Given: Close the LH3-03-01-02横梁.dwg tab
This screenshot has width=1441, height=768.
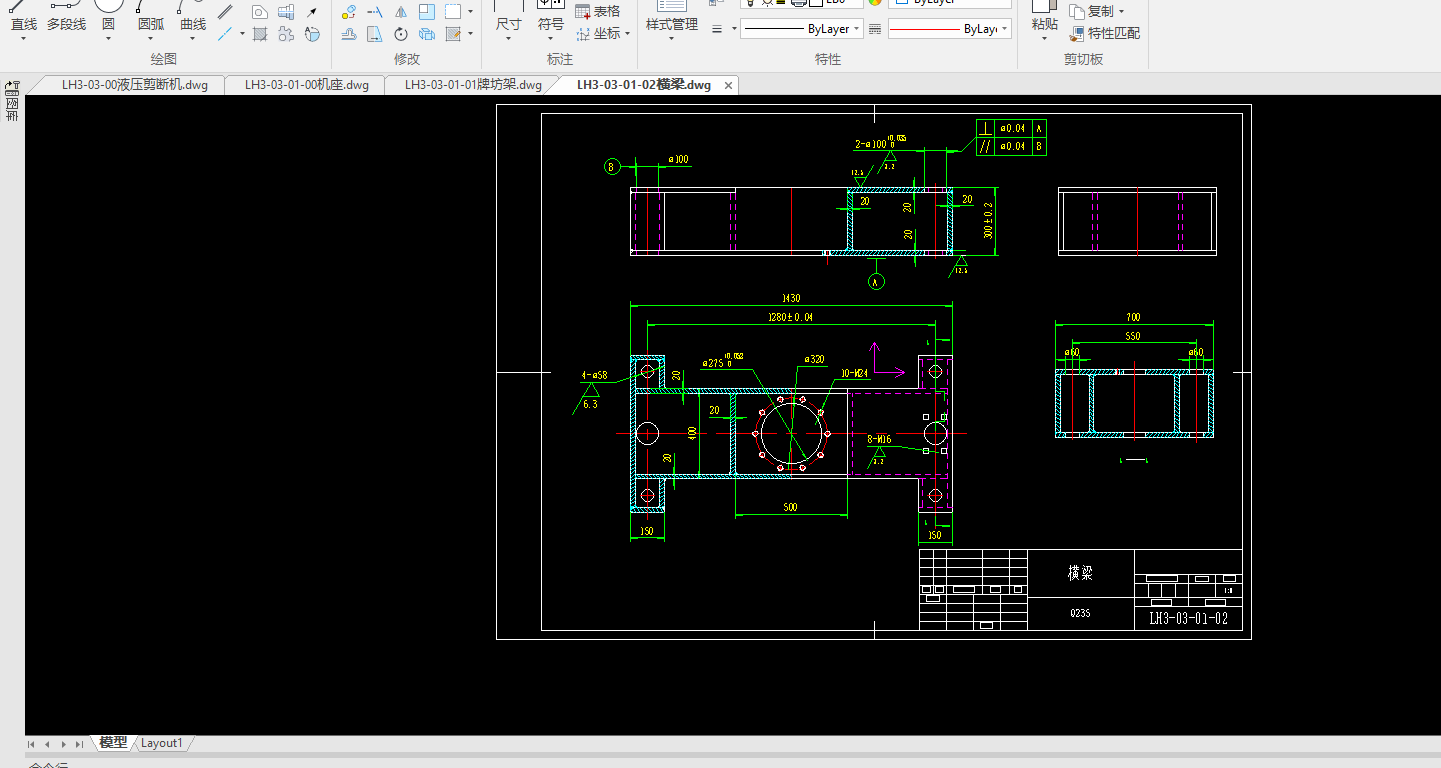Looking at the screenshot, I should pyautogui.click(x=728, y=85).
